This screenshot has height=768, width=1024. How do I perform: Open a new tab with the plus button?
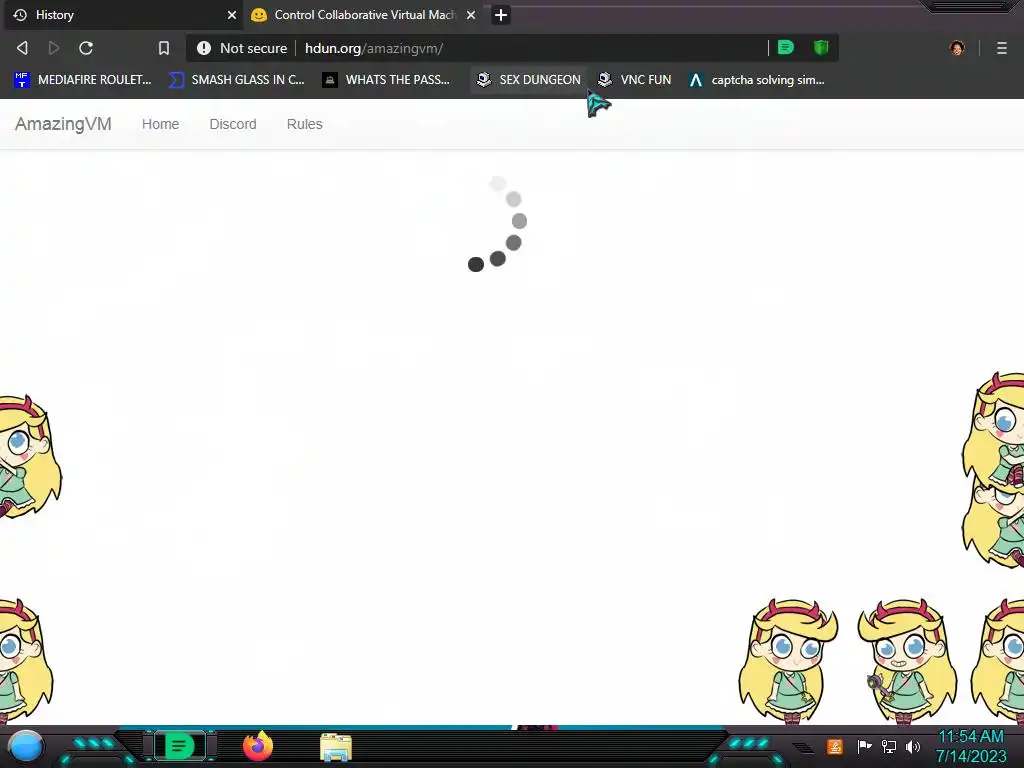tap(501, 15)
